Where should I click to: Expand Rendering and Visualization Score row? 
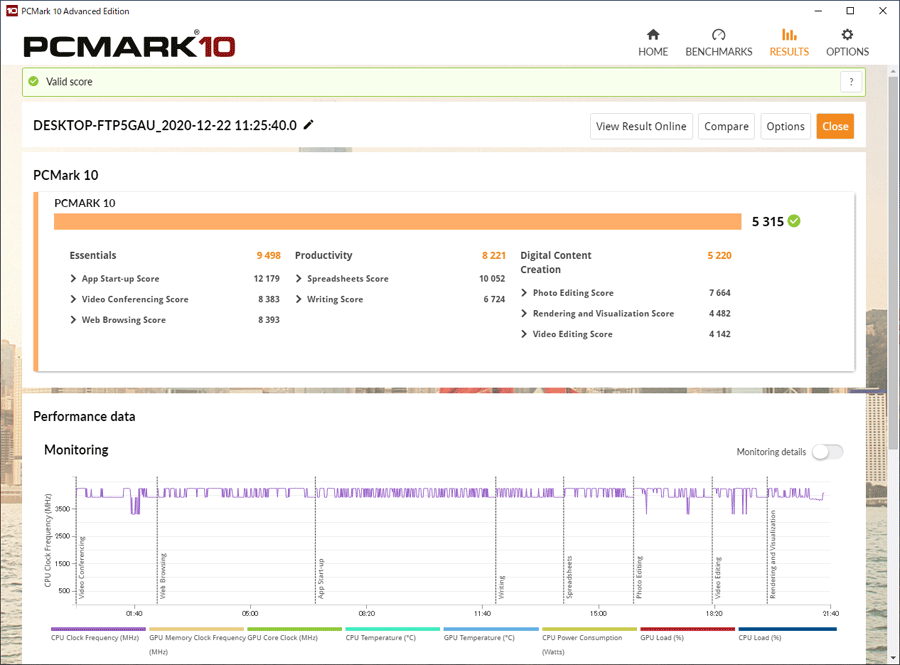tap(524, 313)
